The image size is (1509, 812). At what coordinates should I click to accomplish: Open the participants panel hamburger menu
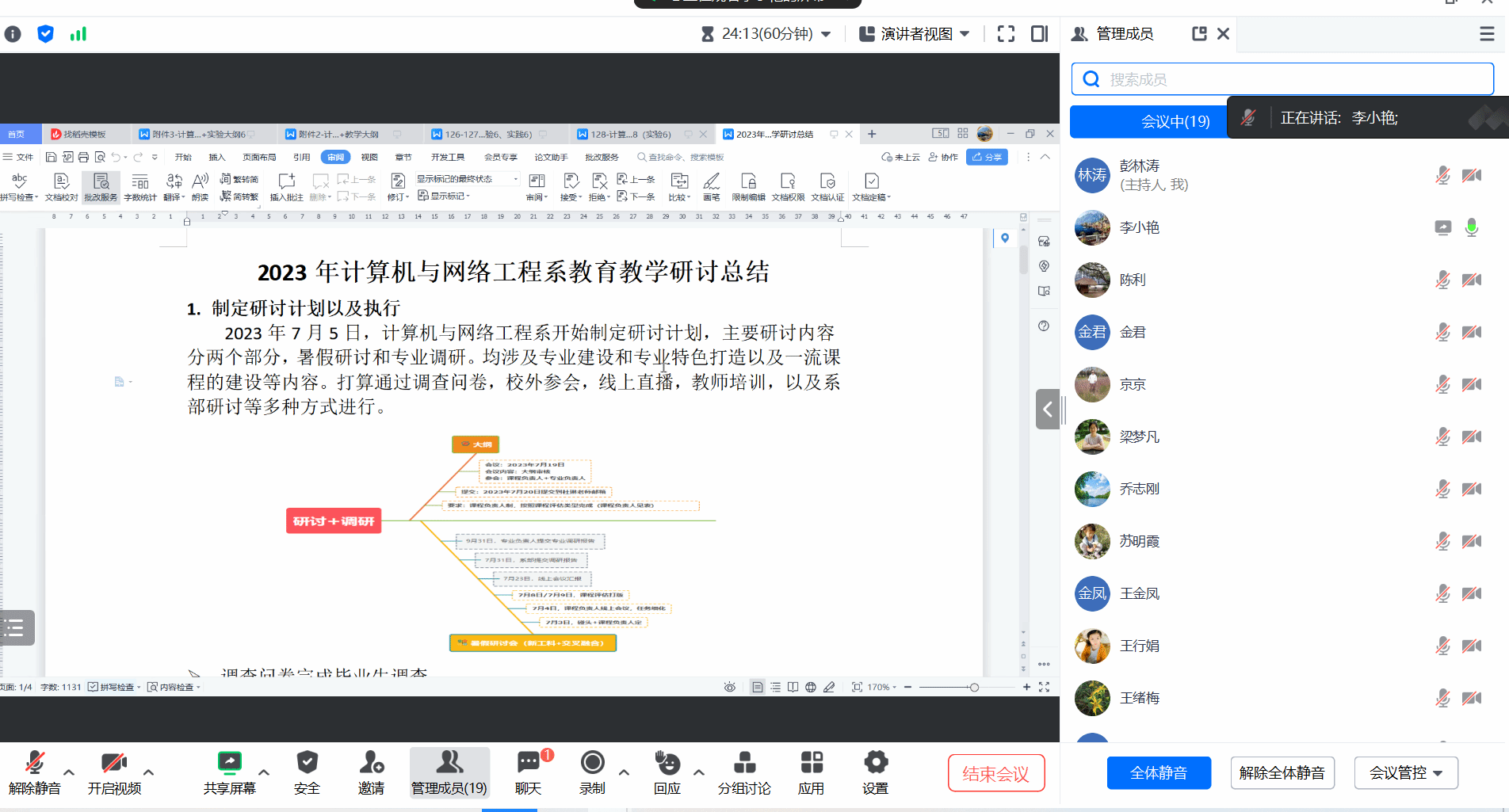[1487, 34]
